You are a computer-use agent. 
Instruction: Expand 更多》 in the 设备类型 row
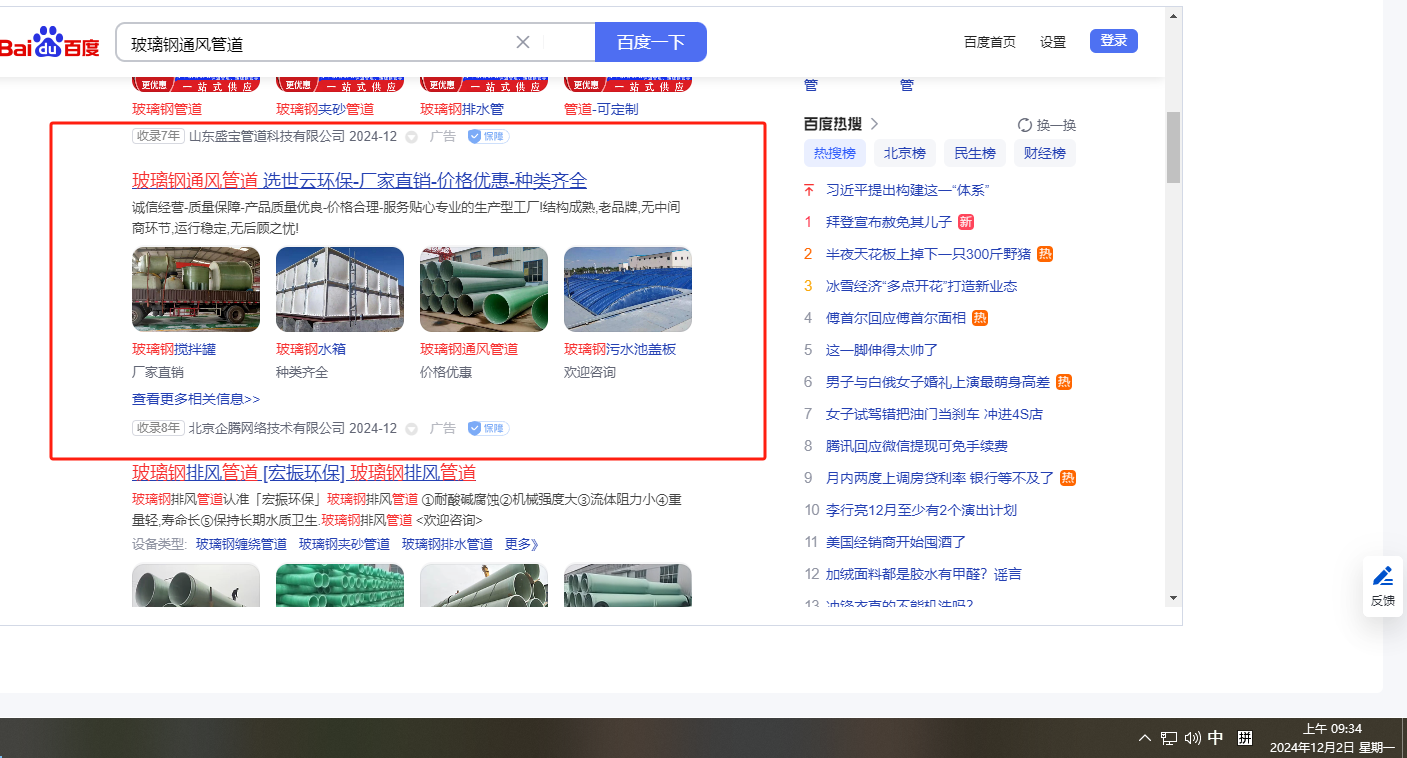click(521, 544)
